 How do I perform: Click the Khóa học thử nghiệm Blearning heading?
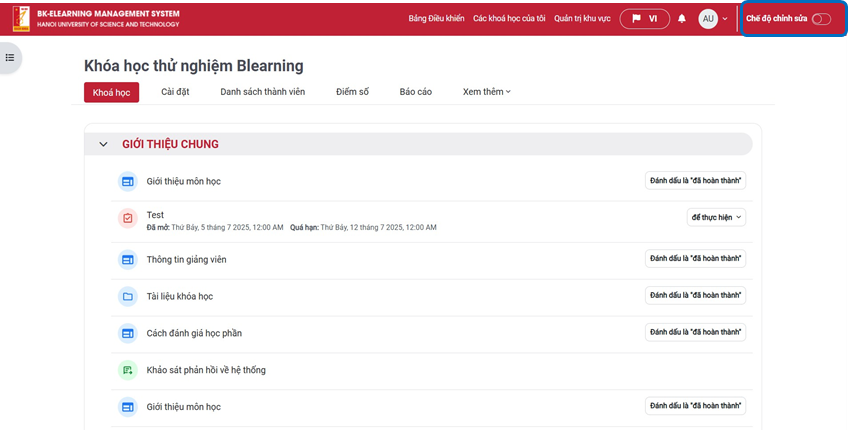pyautogui.click(x=194, y=66)
